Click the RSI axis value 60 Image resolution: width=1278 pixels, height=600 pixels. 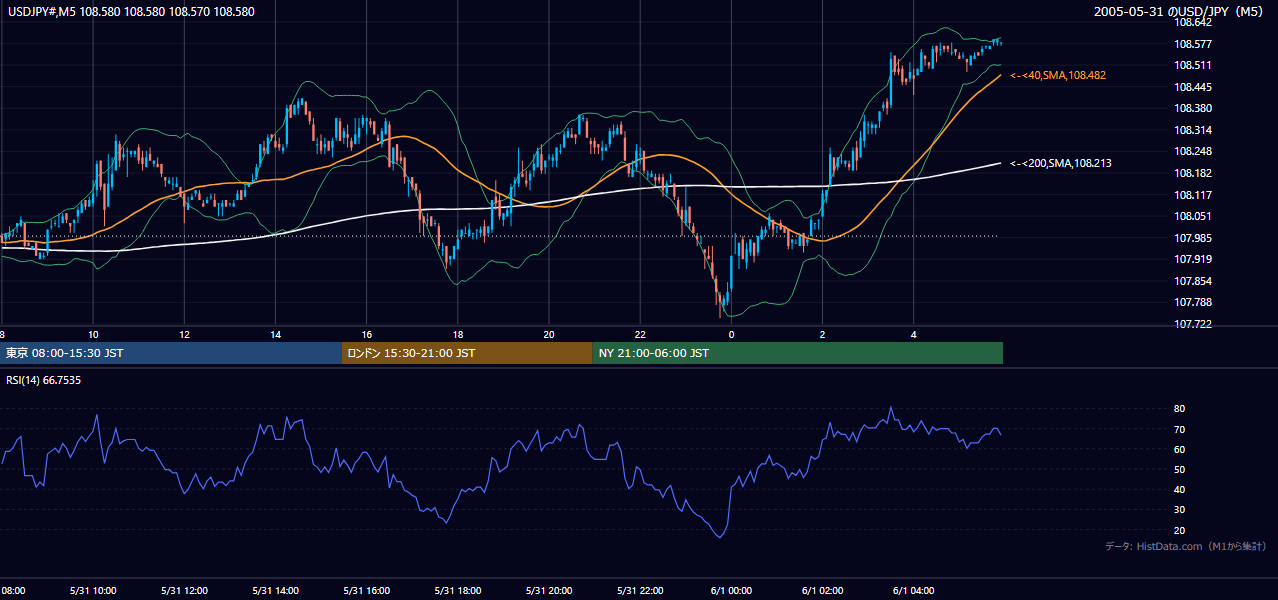point(1180,449)
